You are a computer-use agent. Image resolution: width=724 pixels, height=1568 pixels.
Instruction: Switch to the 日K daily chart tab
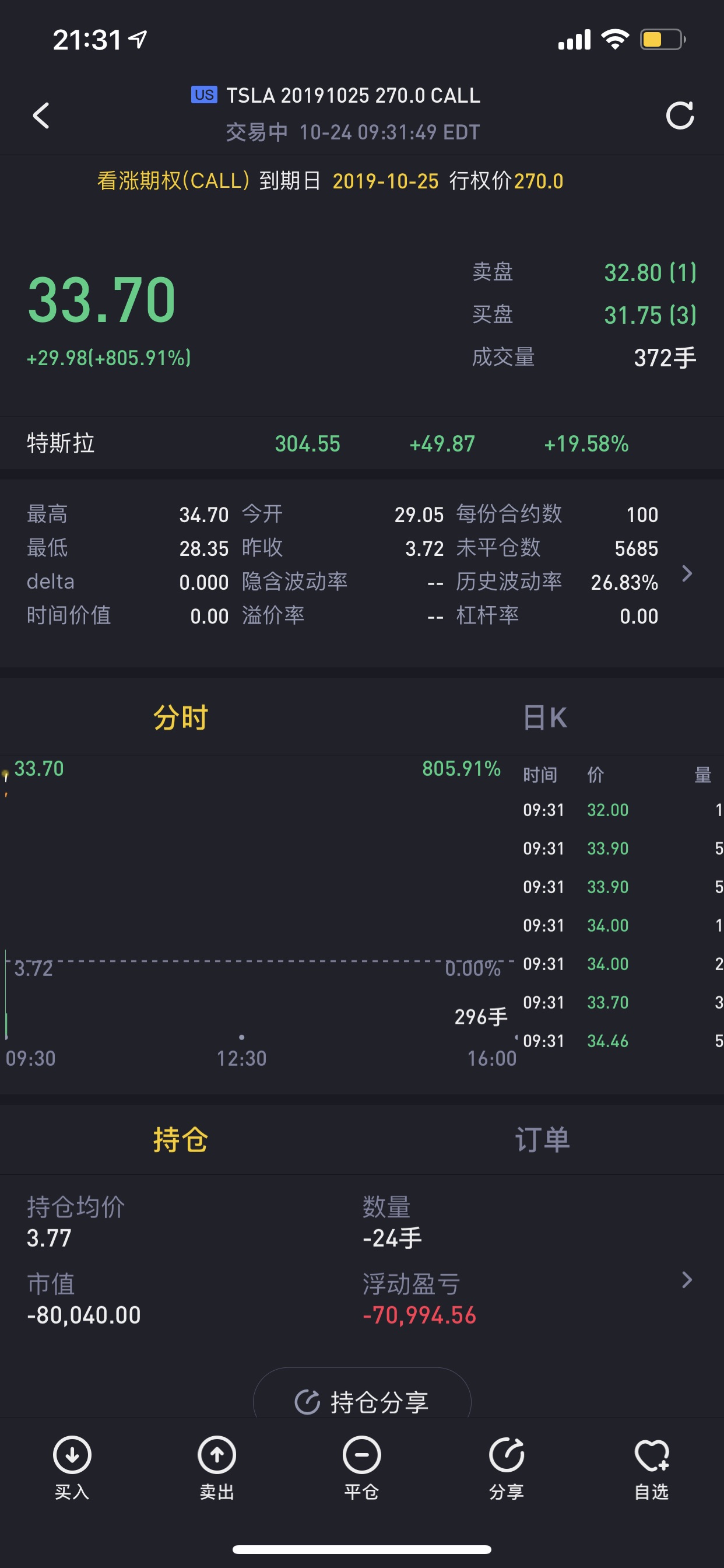[x=544, y=717]
